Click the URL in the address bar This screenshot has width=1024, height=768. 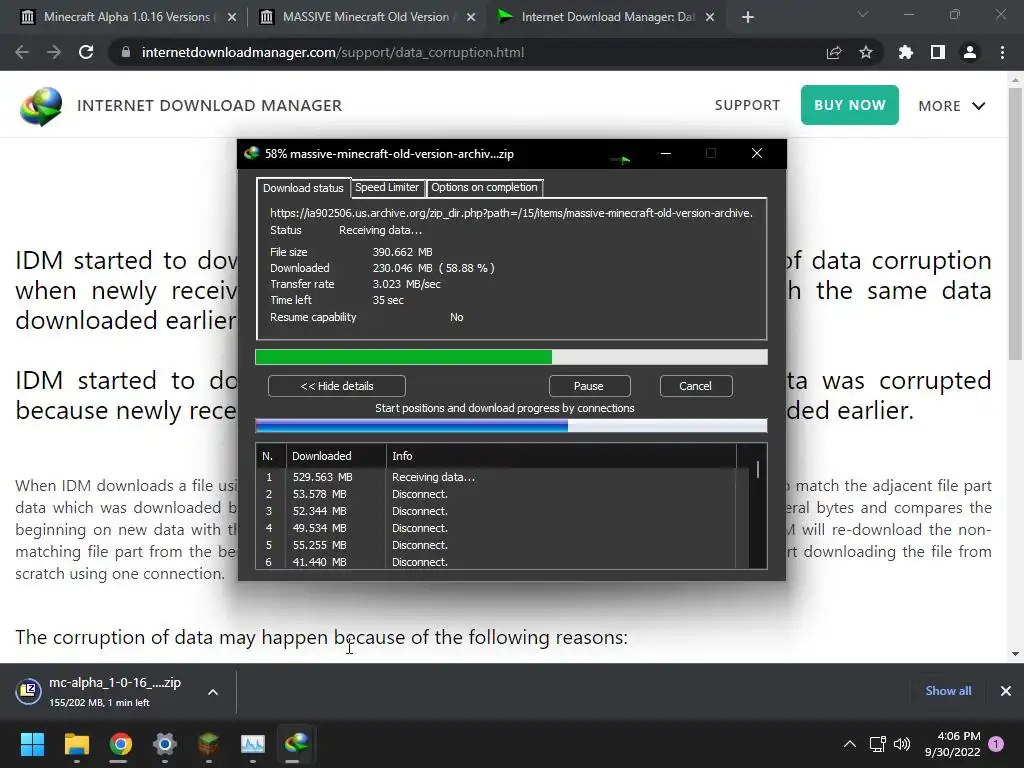332,52
